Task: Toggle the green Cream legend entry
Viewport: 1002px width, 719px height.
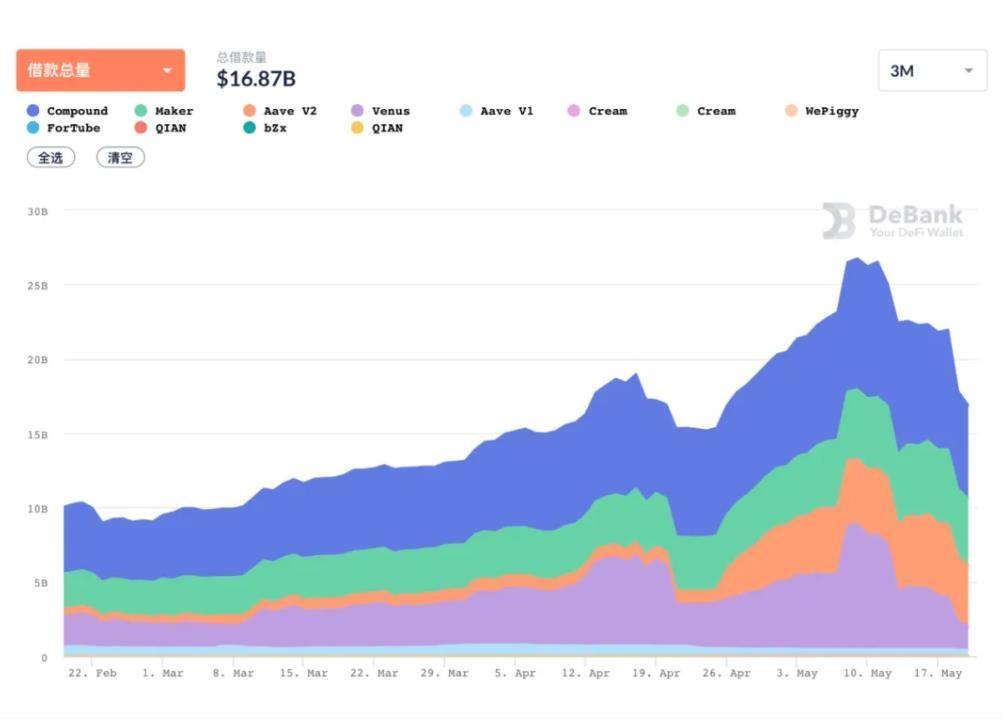Action: pyautogui.click(x=715, y=111)
